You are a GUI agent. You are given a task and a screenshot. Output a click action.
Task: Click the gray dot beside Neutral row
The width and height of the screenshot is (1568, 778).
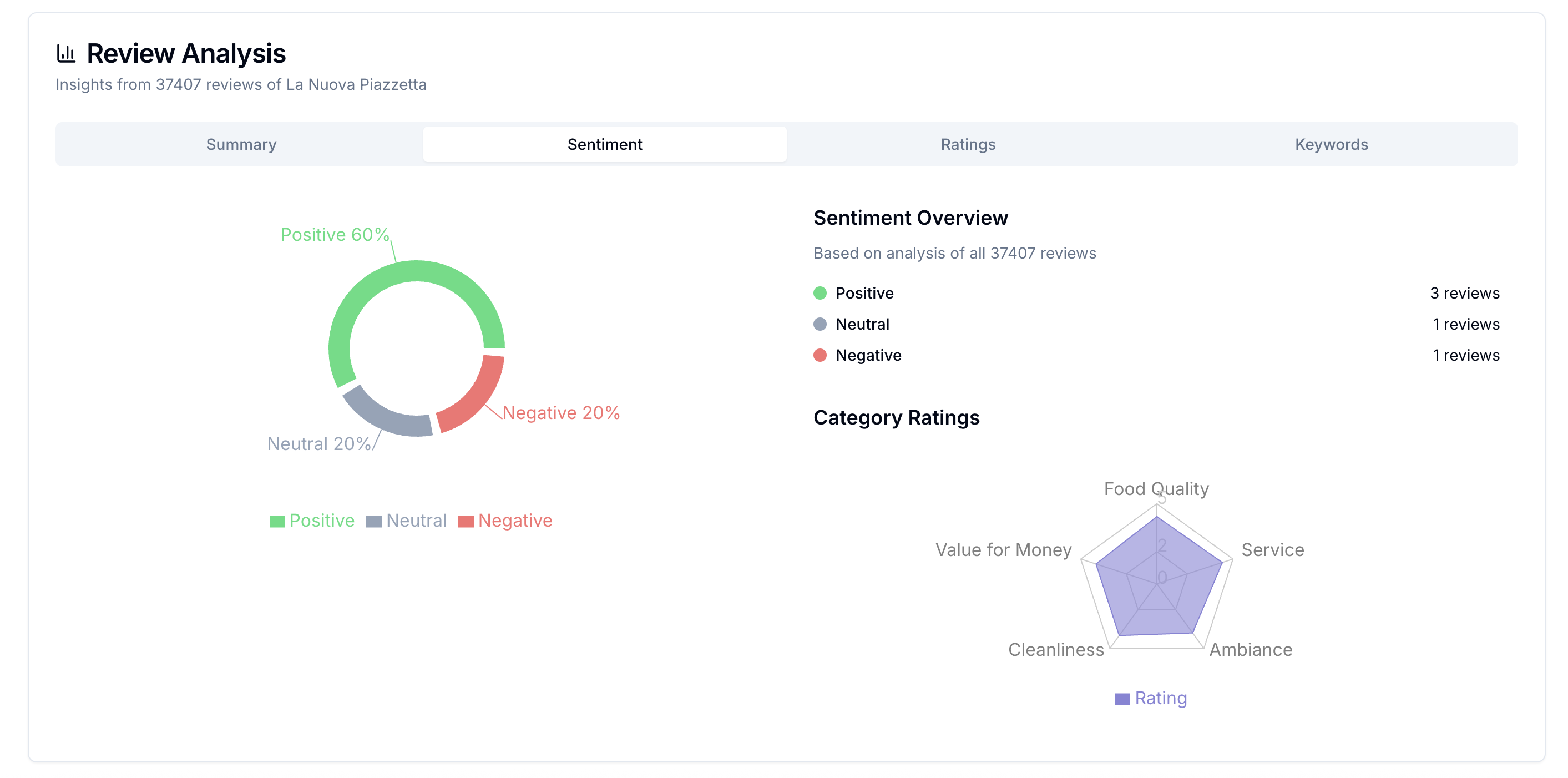click(820, 325)
